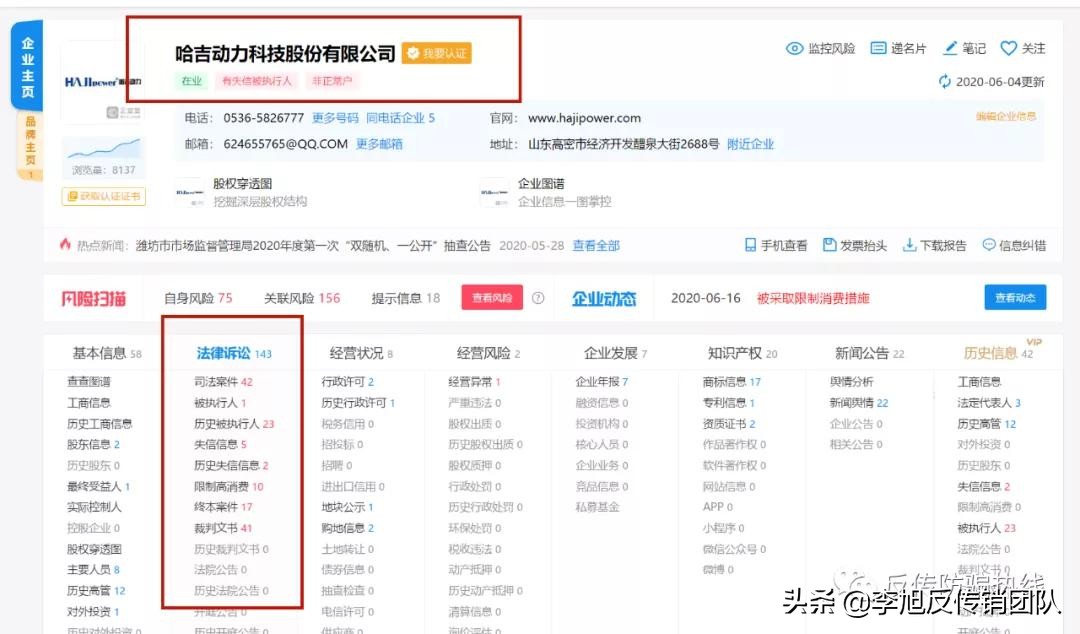
Task: Click the red 查看风险 button
Action: (x=491, y=297)
